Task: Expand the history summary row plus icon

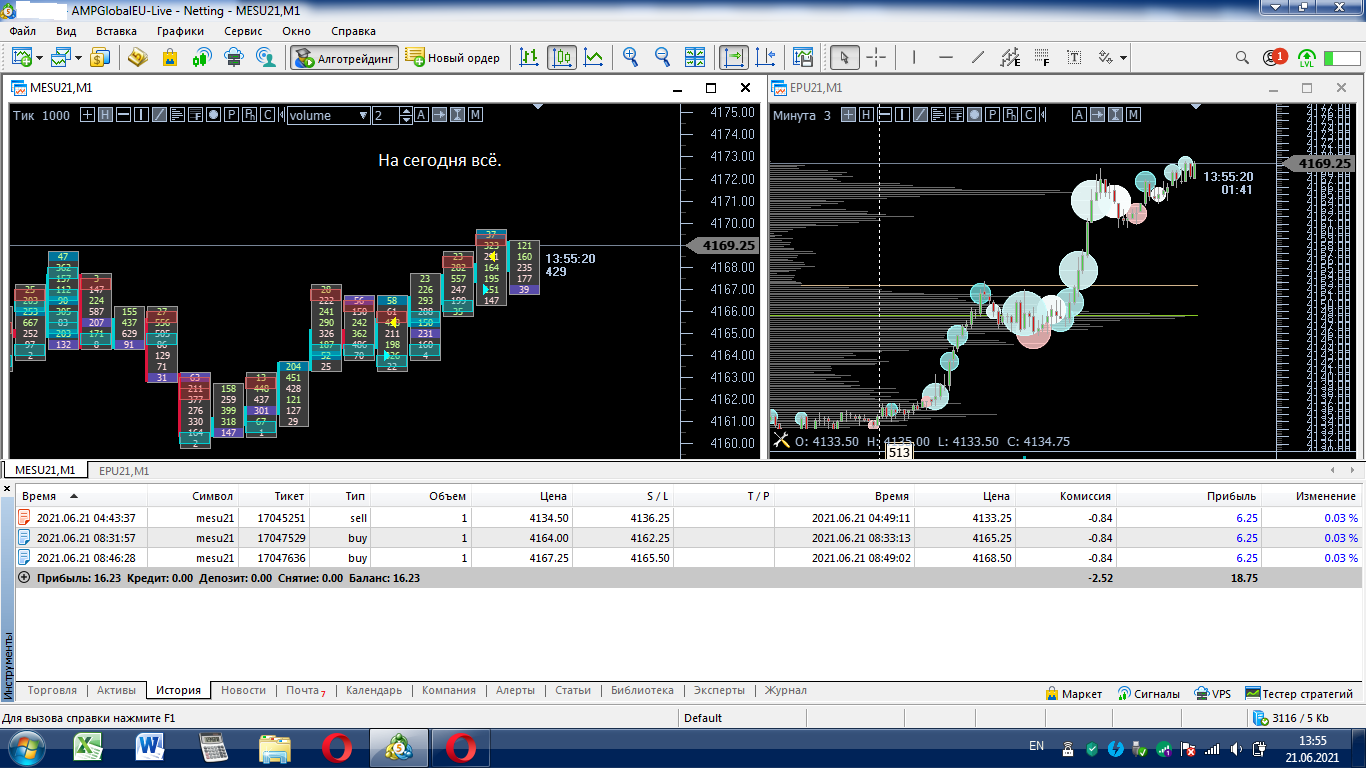Action: coord(24,577)
